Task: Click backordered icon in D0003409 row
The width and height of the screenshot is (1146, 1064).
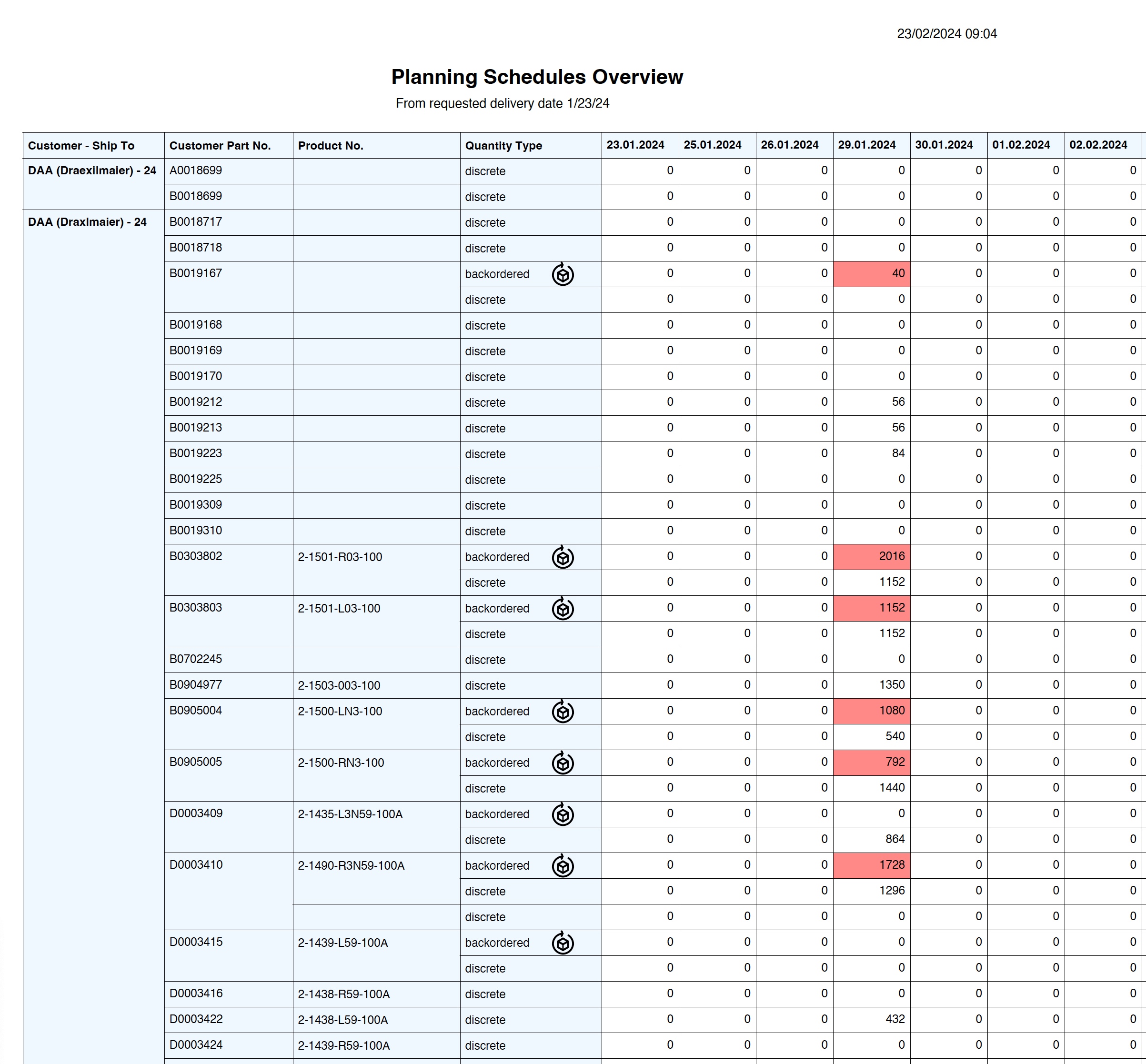Action: 563,814
